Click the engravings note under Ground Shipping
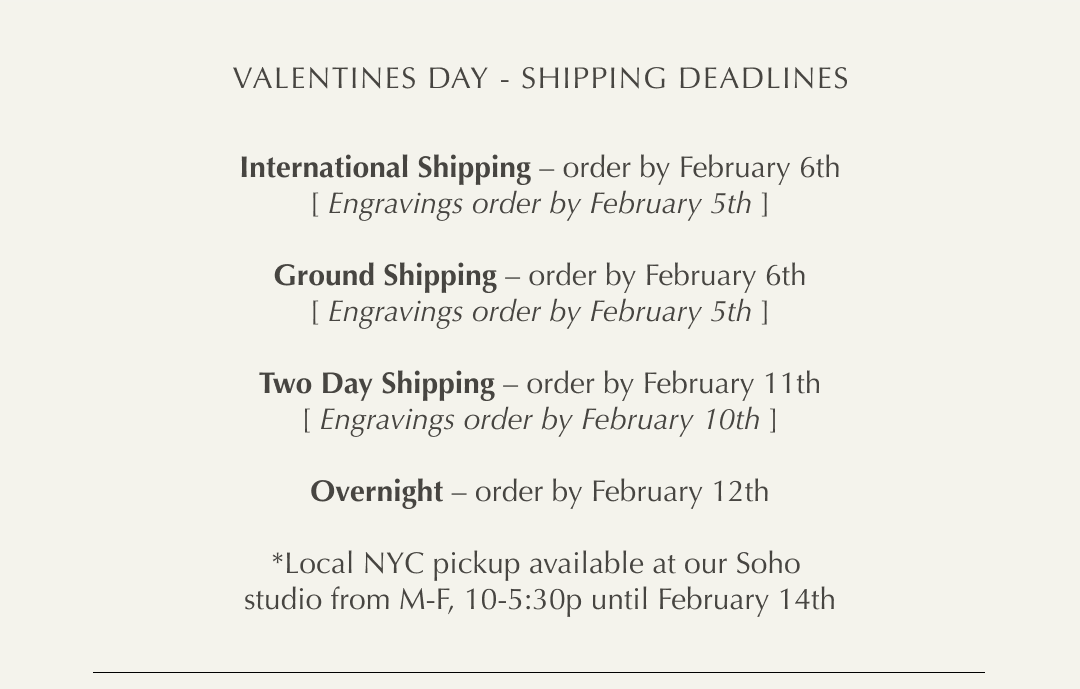Screen dimensions: 1080x689 (x=539, y=312)
